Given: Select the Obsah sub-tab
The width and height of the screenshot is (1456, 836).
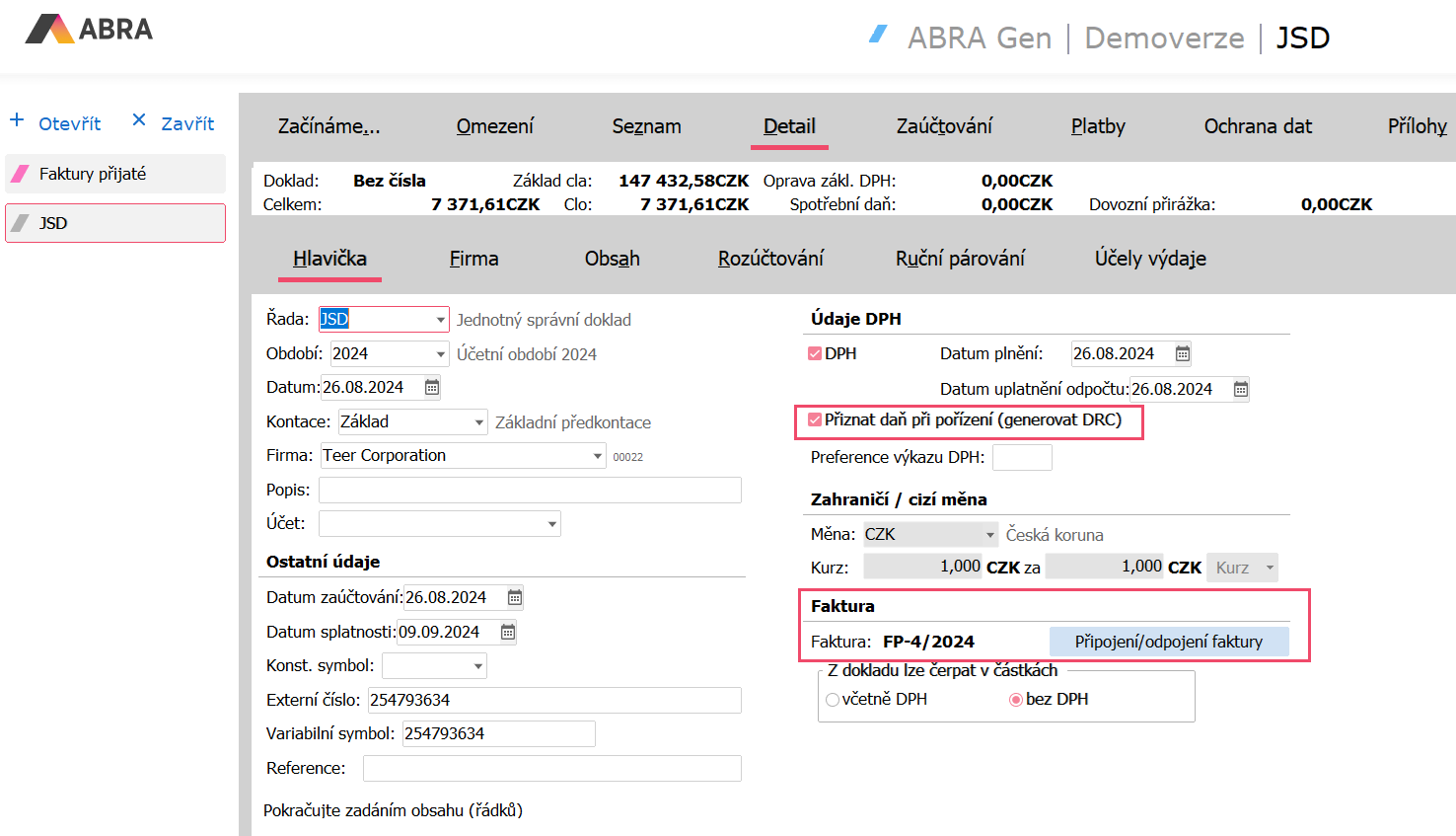Looking at the screenshot, I should 612,259.
